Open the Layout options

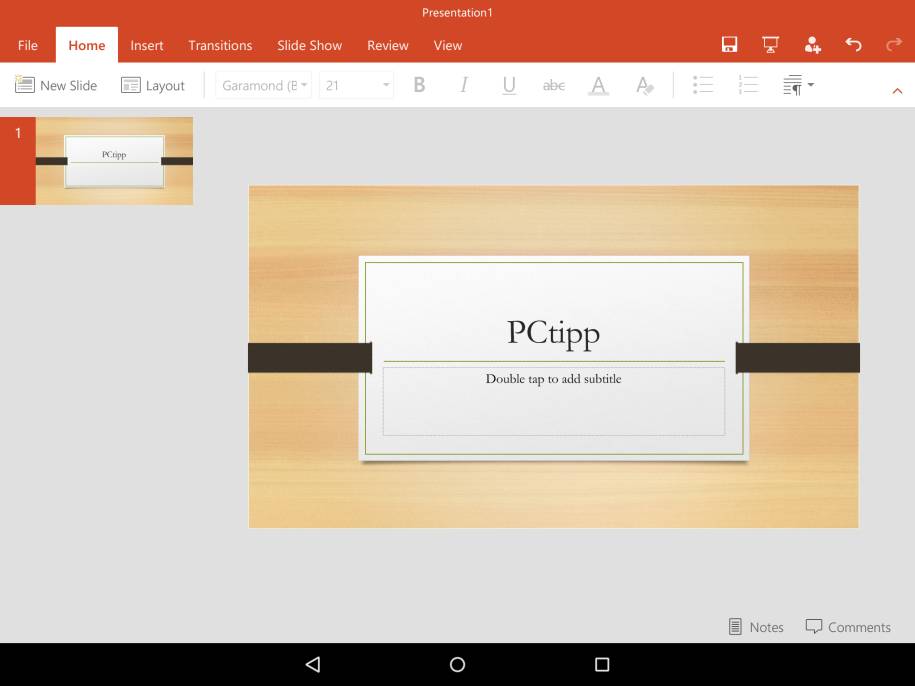(x=153, y=85)
